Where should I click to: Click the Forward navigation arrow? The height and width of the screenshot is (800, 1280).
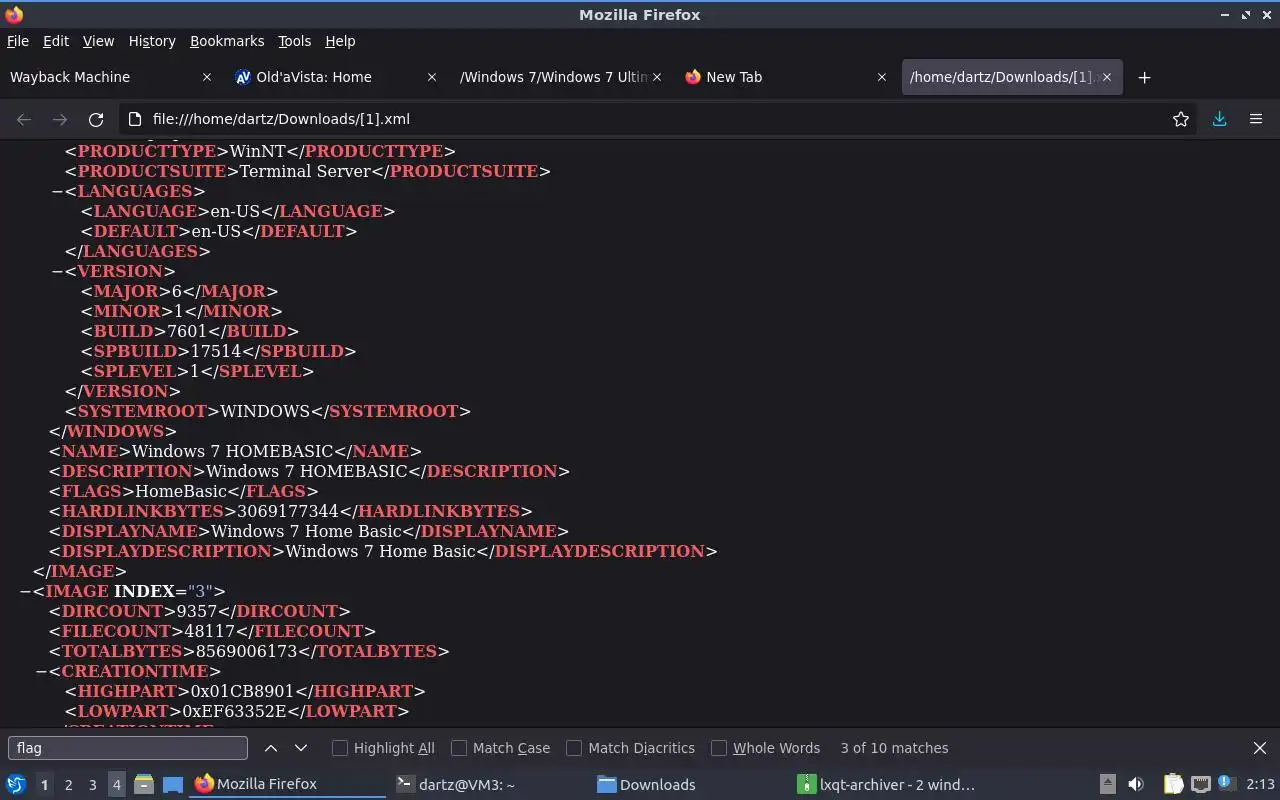pyautogui.click(x=60, y=119)
